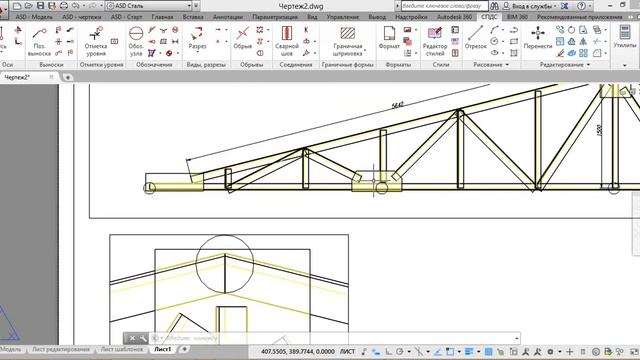Switch to the Аннотации ribbon tab
The image size is (640, 360).
pyautogui.click(x=228, y=17)
